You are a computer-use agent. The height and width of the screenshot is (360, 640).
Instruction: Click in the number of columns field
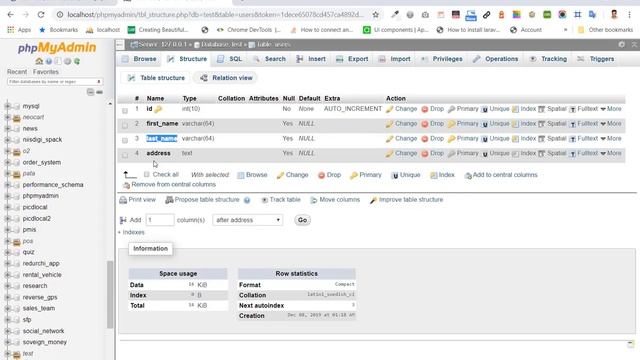coord(160,220)
